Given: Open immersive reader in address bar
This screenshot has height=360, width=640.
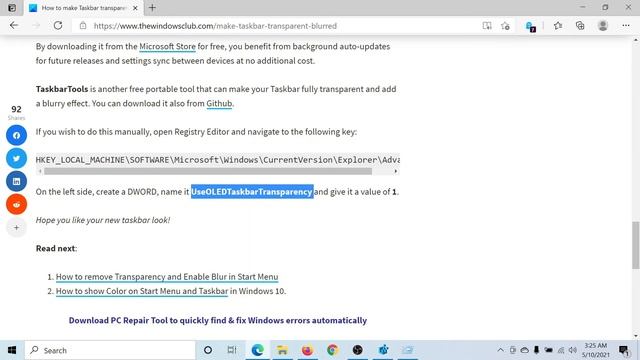Looking at the screenshot, I should coord(487,26).
